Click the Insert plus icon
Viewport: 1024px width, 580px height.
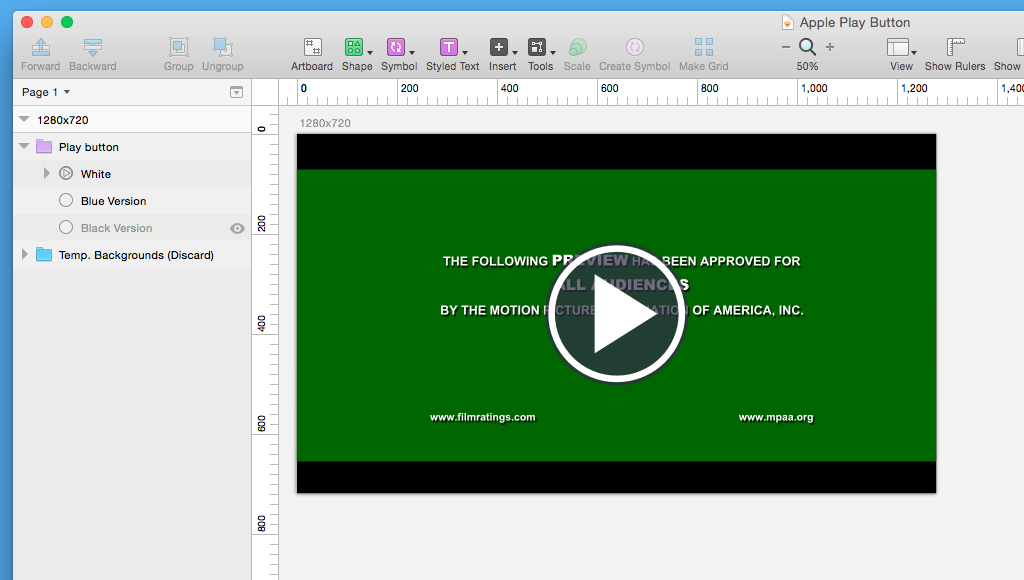point(498,47)
